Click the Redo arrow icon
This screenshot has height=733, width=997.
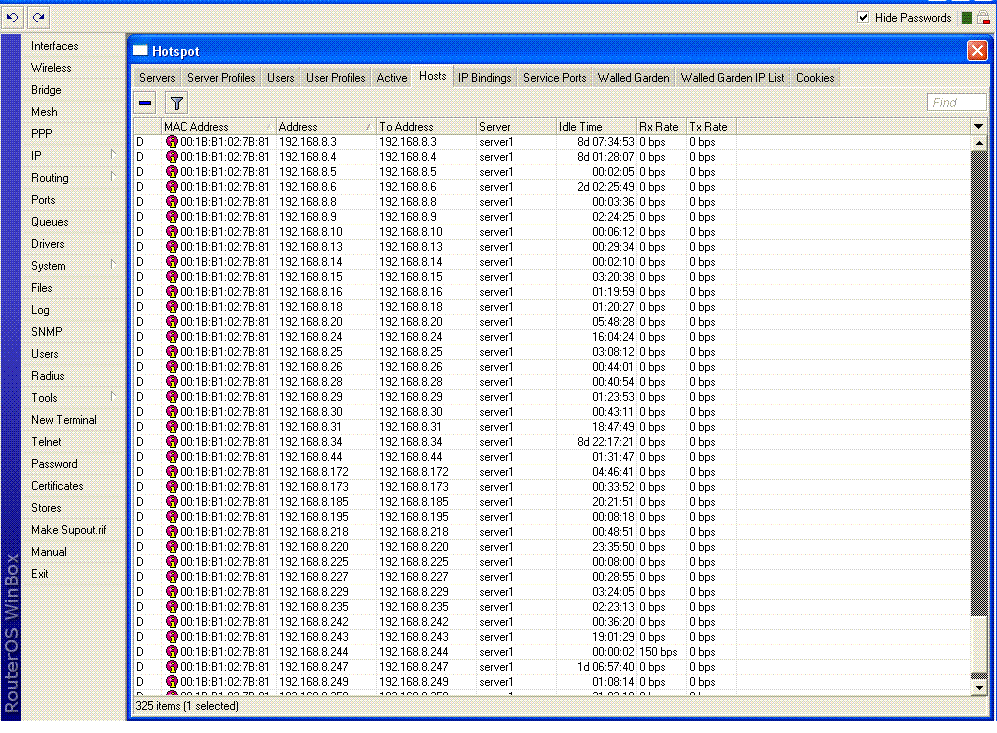pyautogui.click(x=36, y=16)
